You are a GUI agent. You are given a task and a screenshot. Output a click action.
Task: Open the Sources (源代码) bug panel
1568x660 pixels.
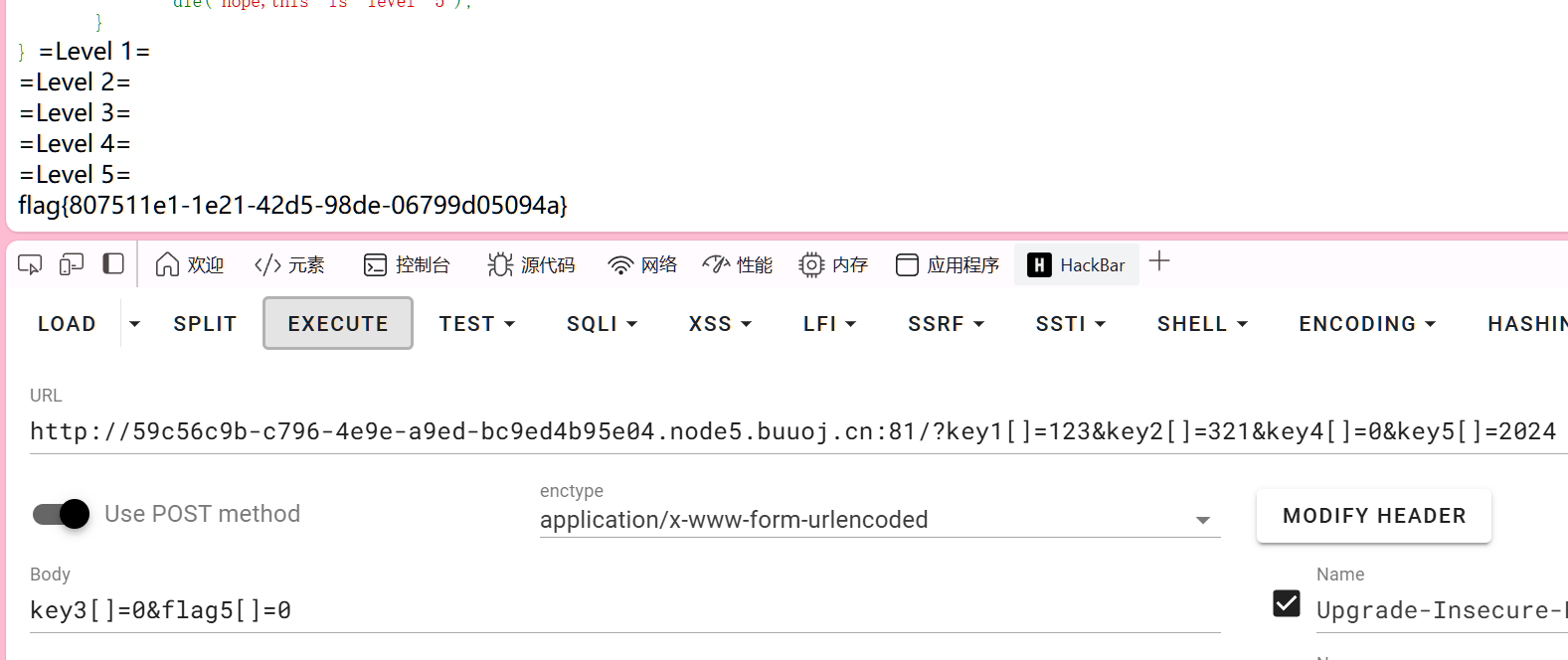[x=531, y=265]
